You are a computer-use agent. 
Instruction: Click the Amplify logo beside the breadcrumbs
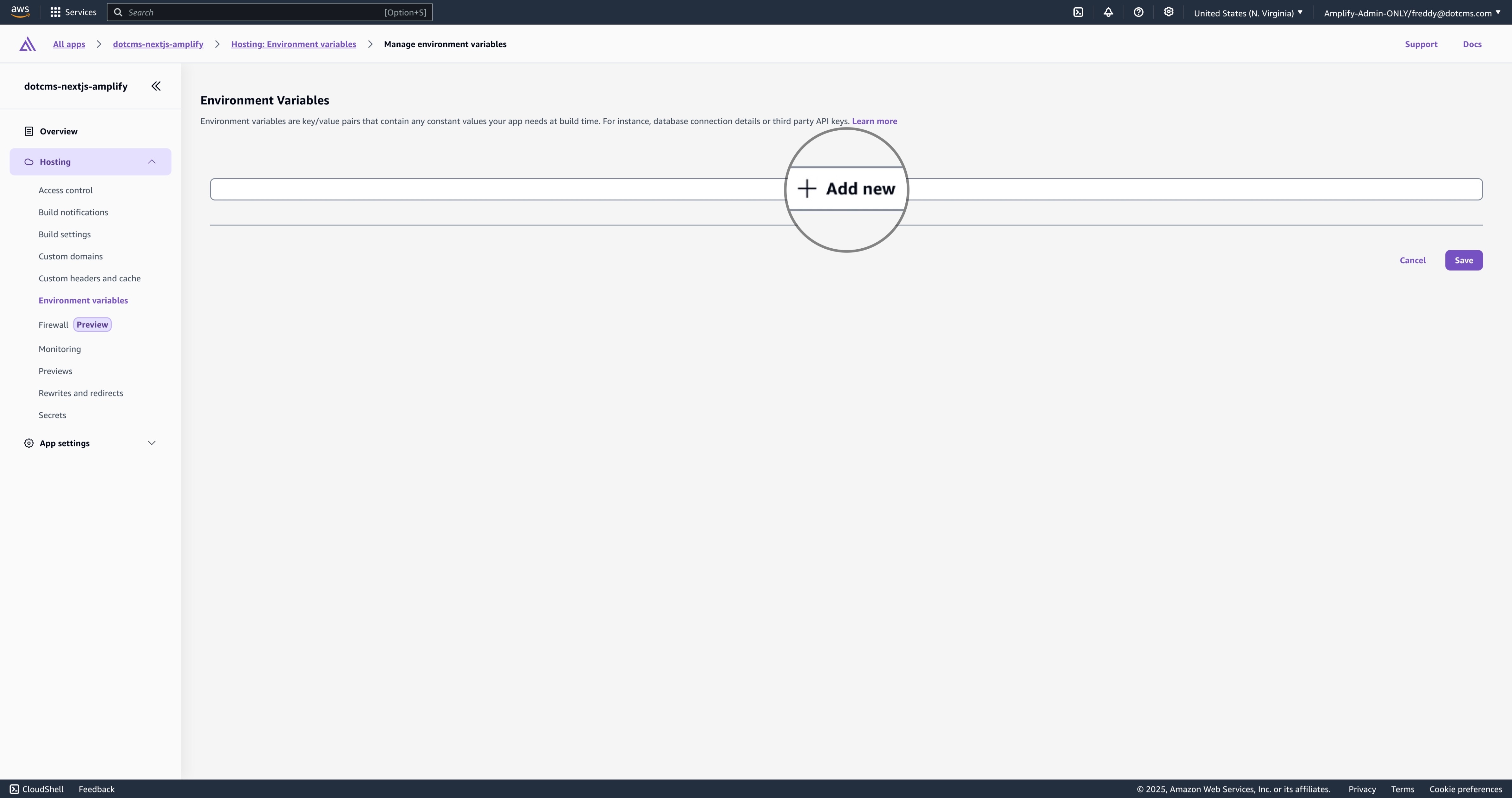tap(27, 43)
